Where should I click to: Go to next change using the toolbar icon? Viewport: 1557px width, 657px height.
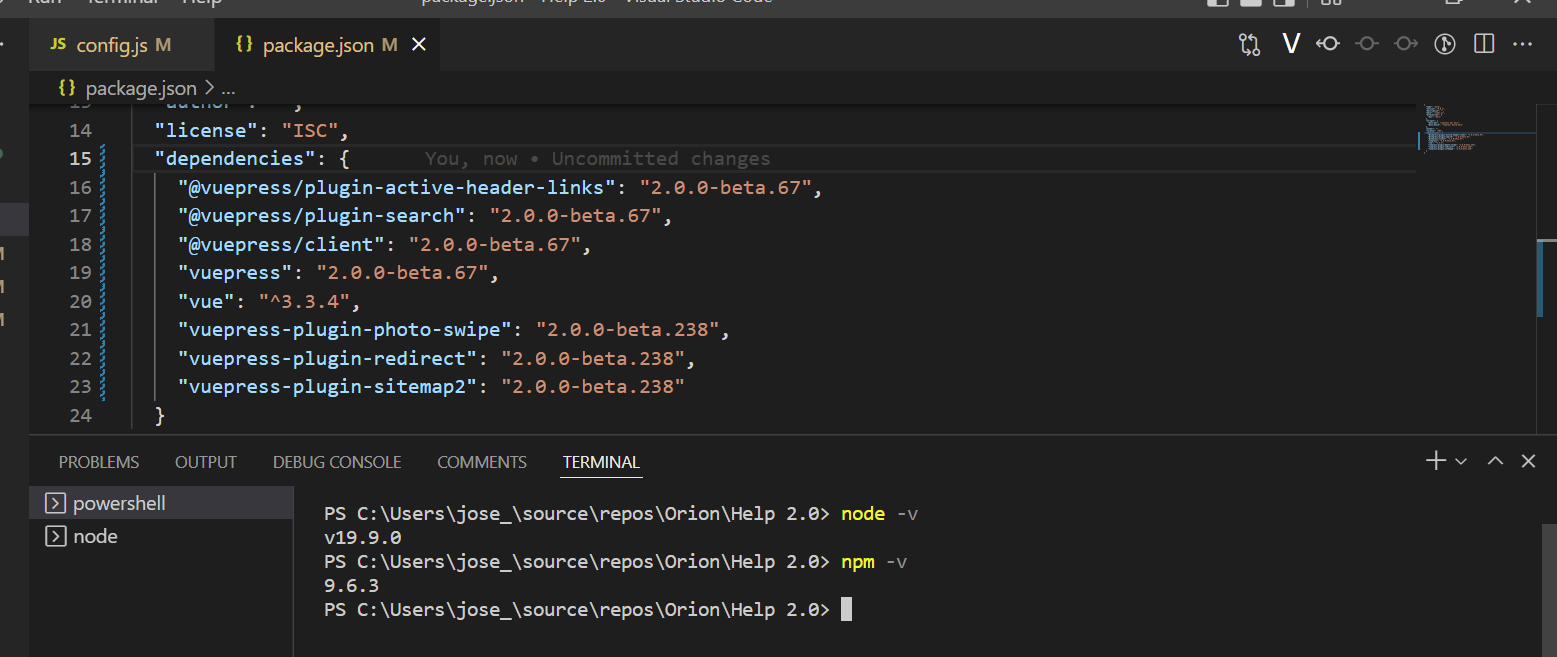point(1406,43)
